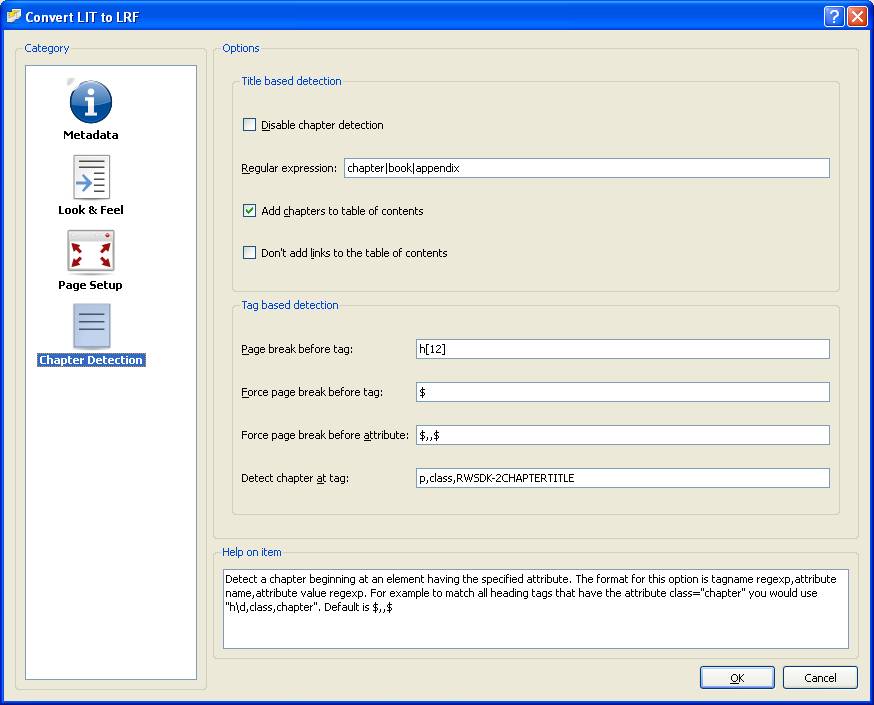Select the Look & Feel category icon
The image size is (874, 705).
tap(91, 177)
